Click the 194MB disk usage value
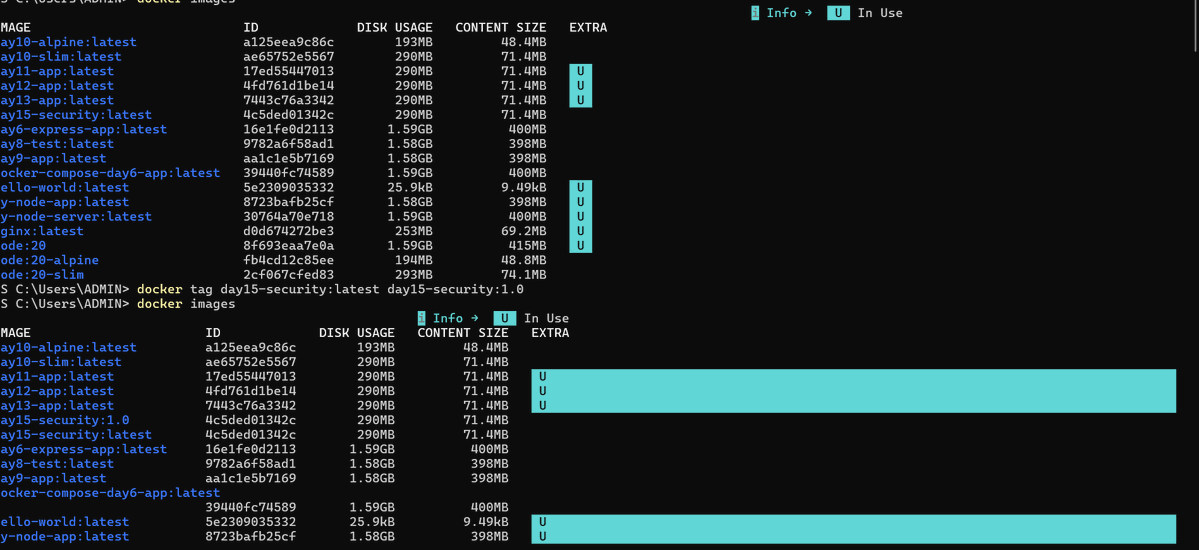Image resolution: width=1199 pixels, height=550 pixels. (x=414, y=260)
